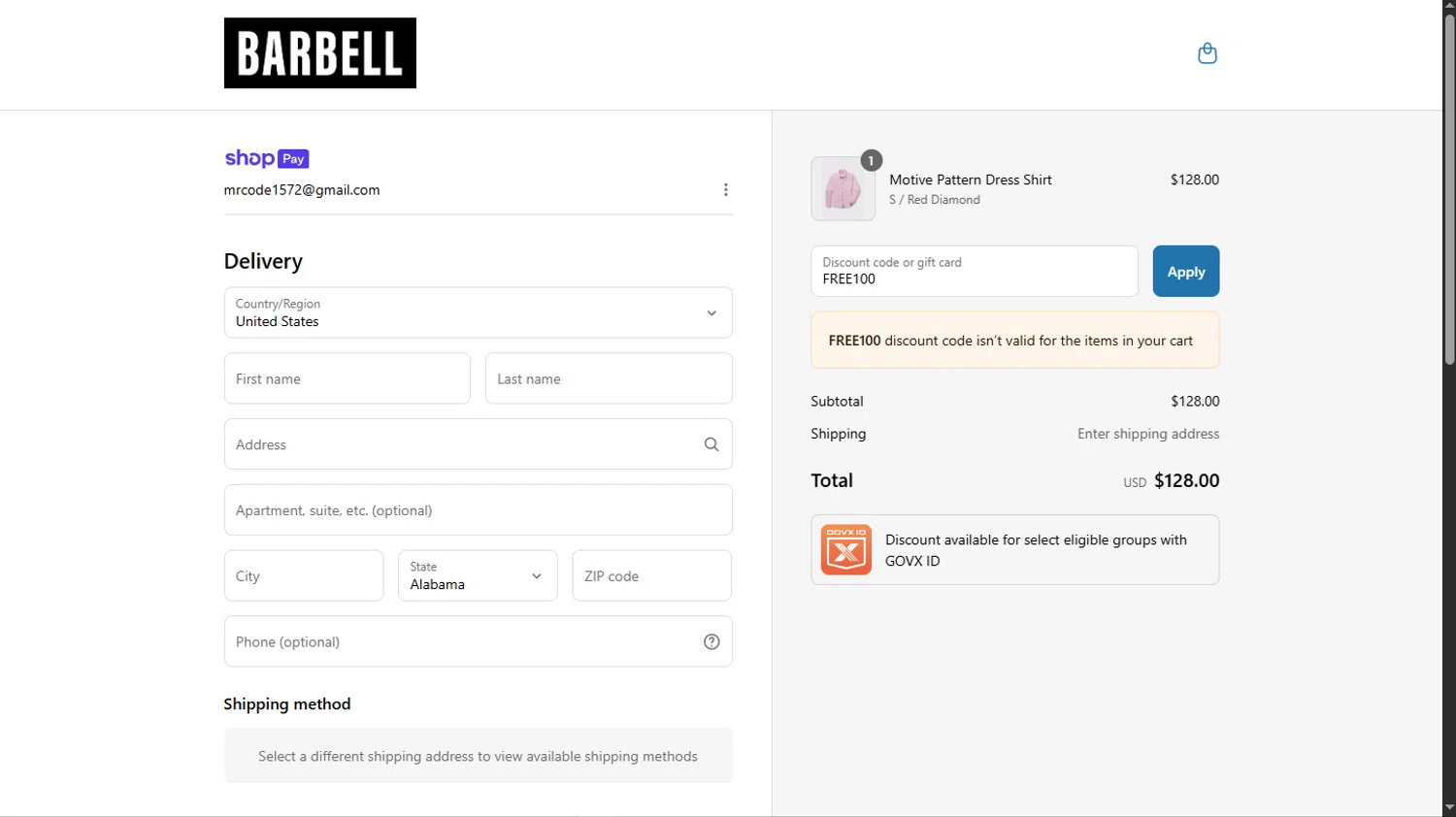Apply the discount code
The width and height of the screenshot is (1456, 817).
1186,272
